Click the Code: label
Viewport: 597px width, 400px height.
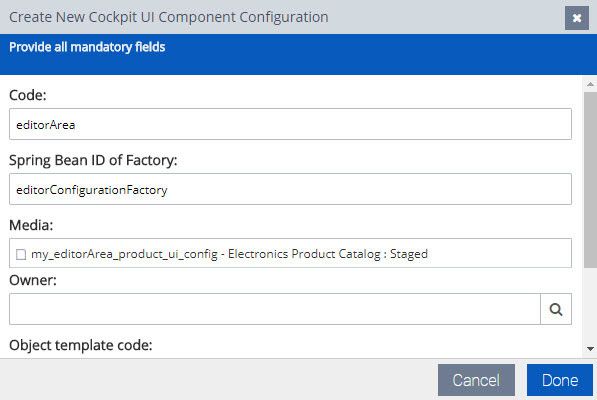click(x=28, y=95)
